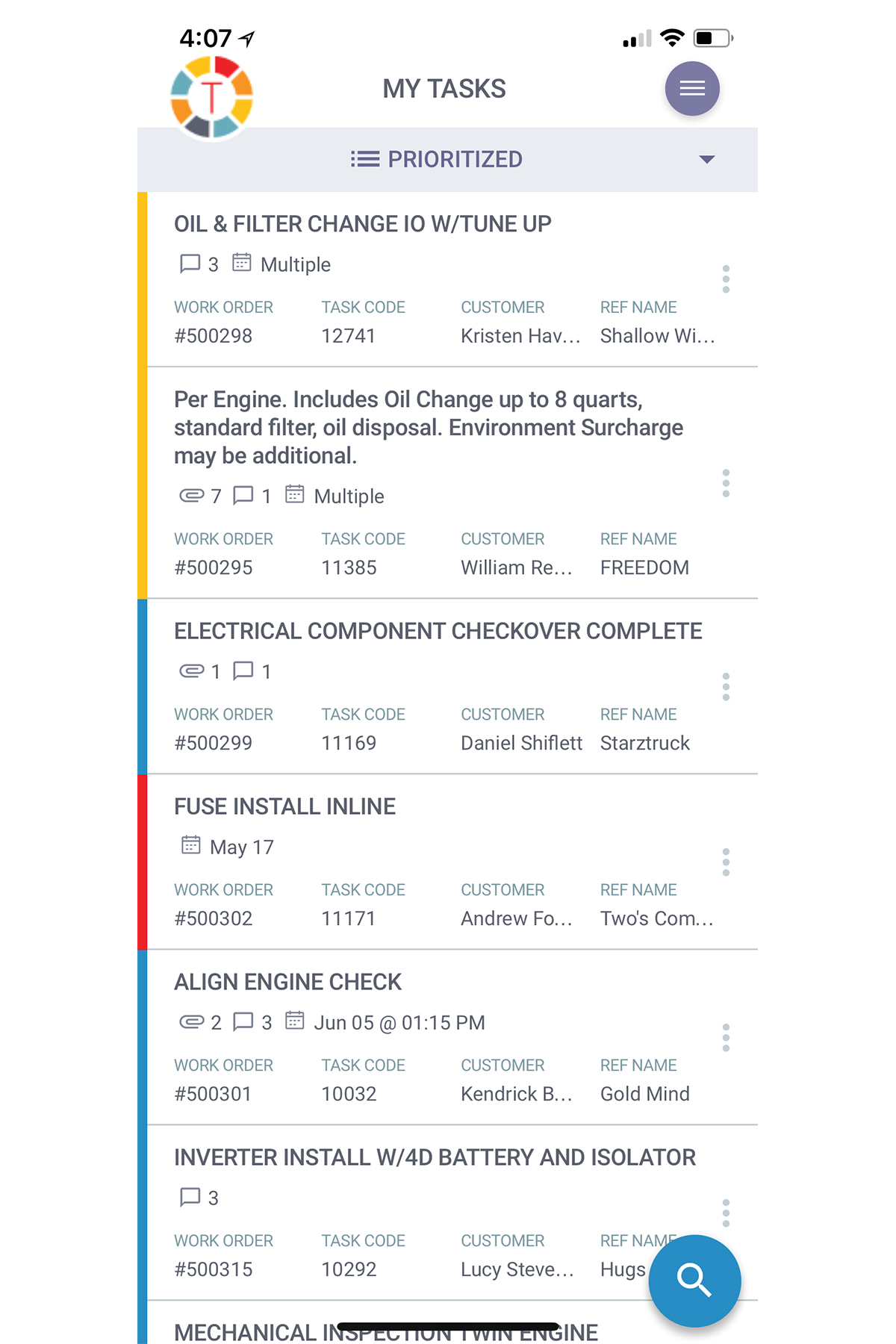Open three-dot menu for Electrical Component Checkover
Image resolution: width=896 pixels, height=1344 pixels.
tap(726, 687)
